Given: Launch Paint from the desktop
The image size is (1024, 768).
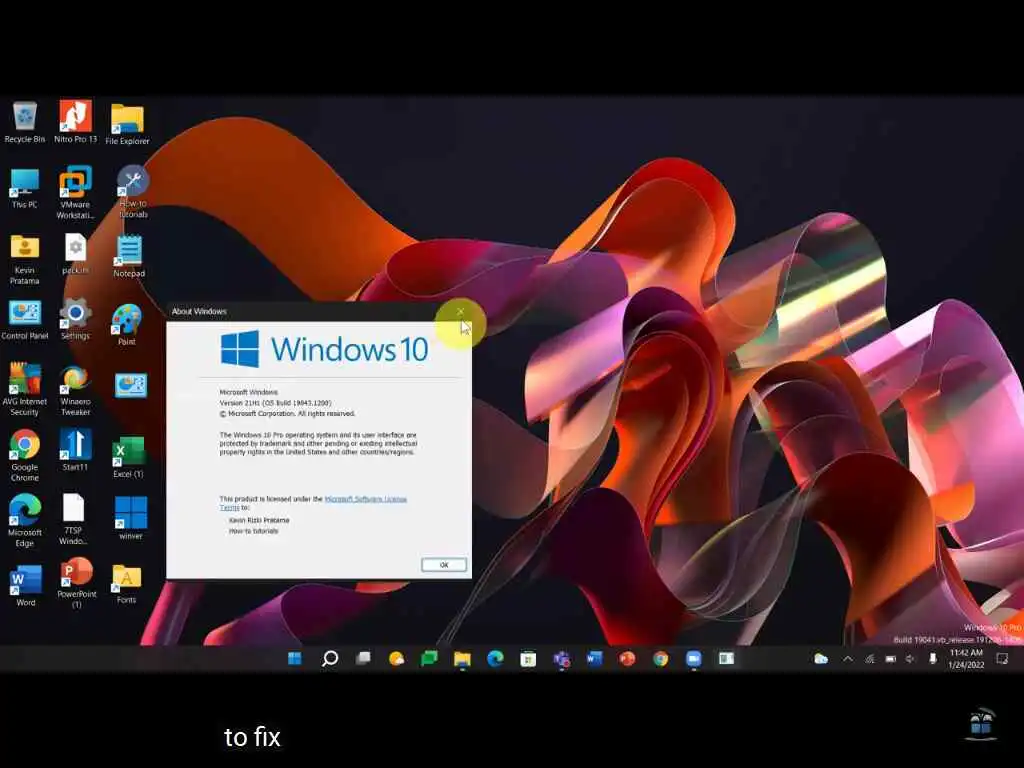Looking at the screenshot, I should point(127,325).
